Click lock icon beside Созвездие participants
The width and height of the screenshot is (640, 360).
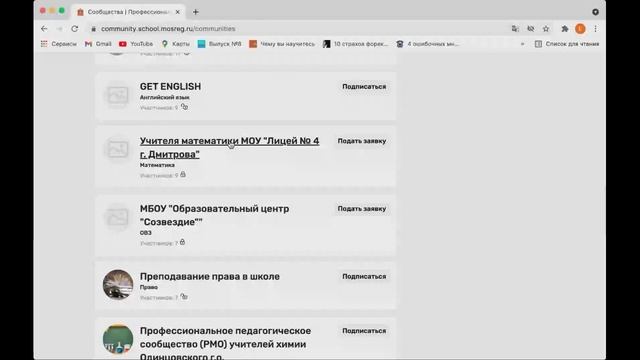[182, 242]
